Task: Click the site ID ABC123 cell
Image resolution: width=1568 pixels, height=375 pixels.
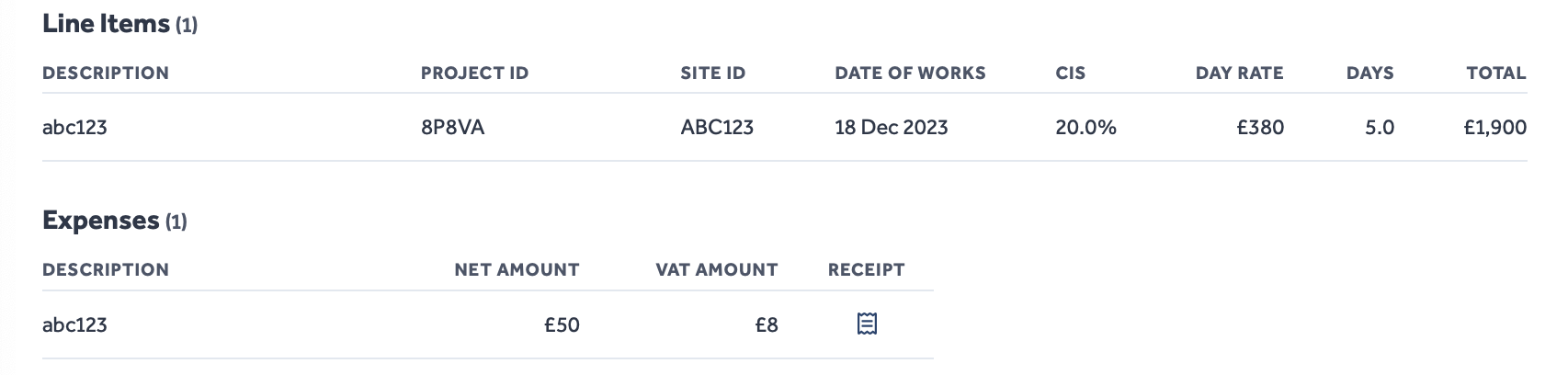Action: (x=717, y=128)
